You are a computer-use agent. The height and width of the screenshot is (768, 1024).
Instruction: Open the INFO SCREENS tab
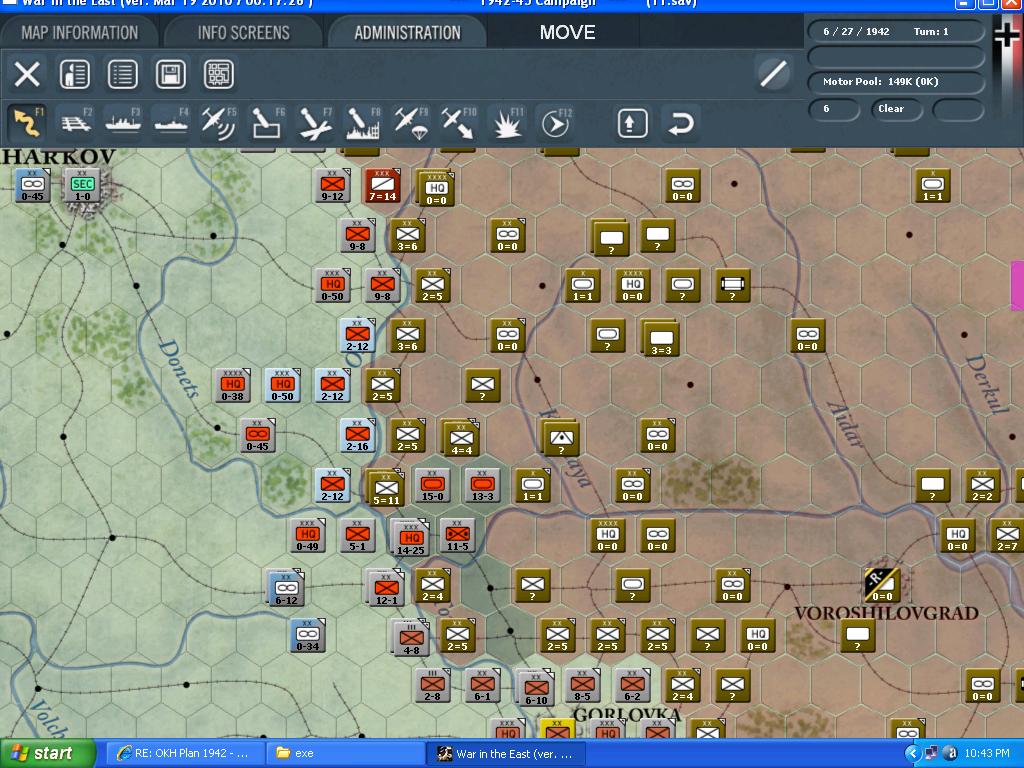[243, 33]
